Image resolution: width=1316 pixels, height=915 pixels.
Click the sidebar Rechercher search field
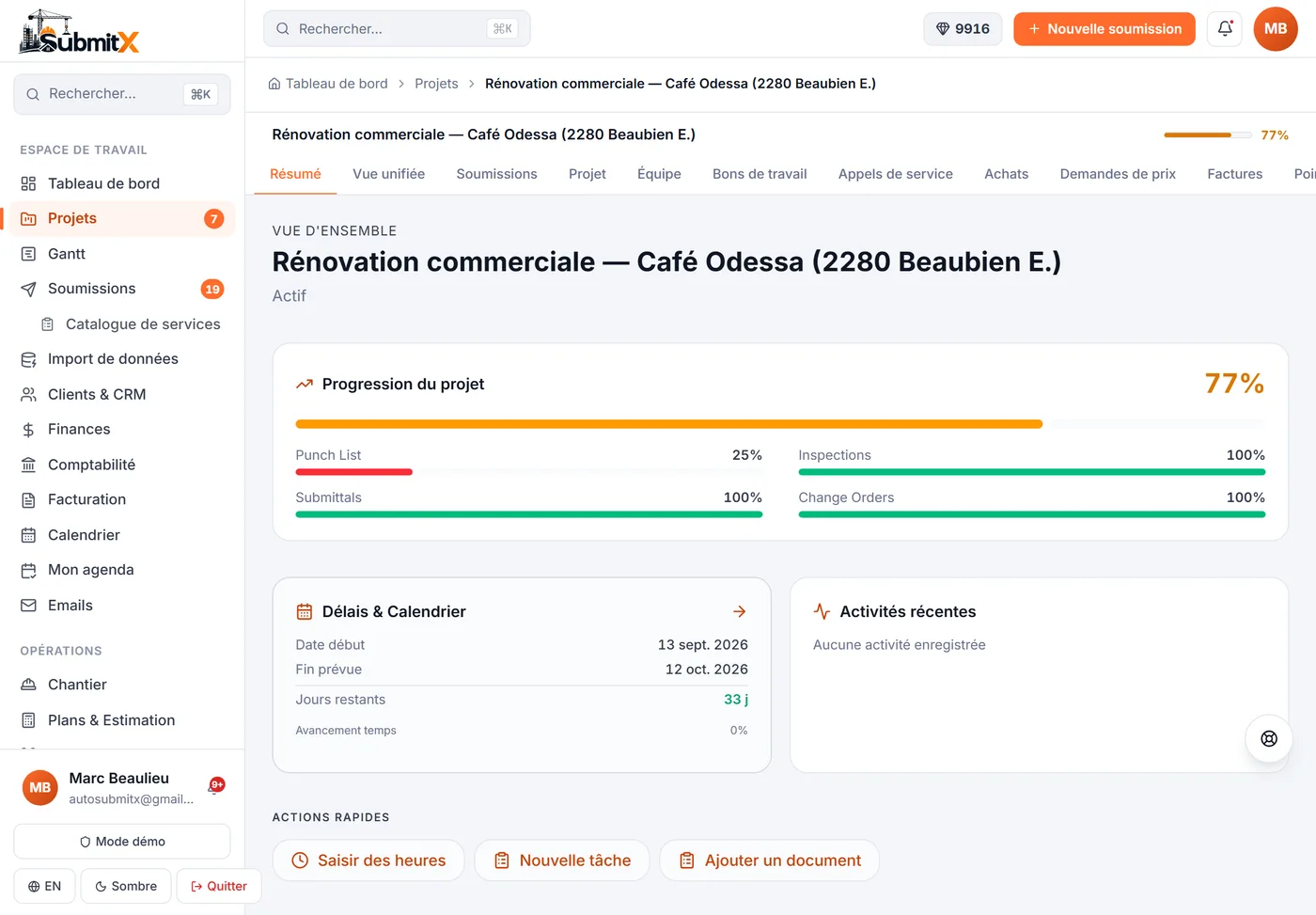tap(122, 94)
